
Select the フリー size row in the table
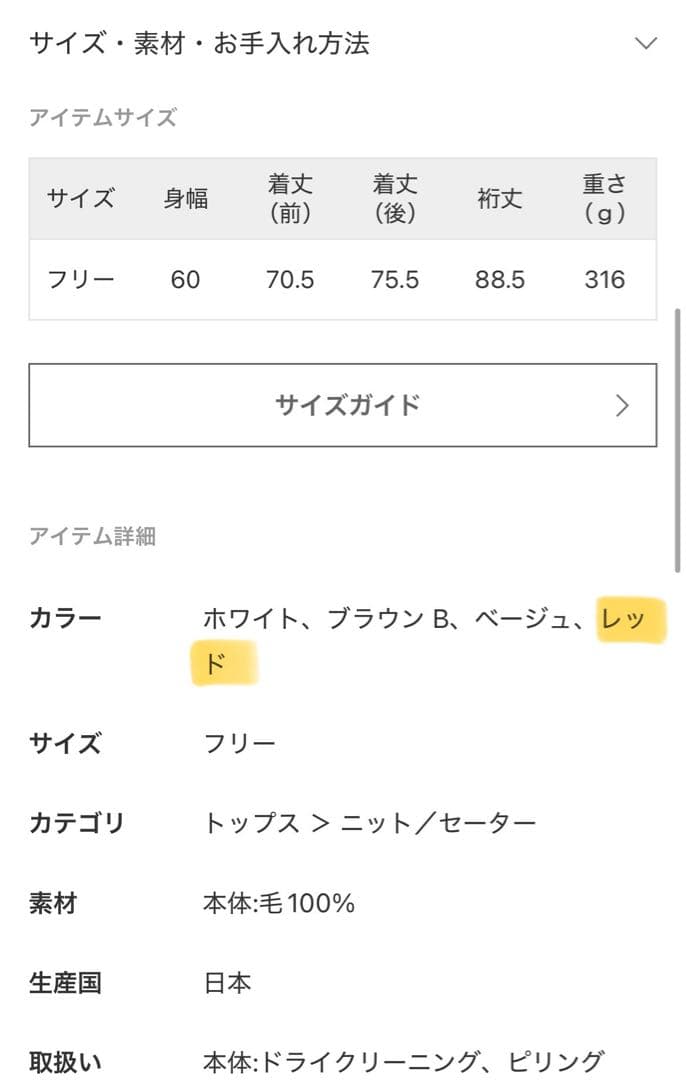[79, 280]
